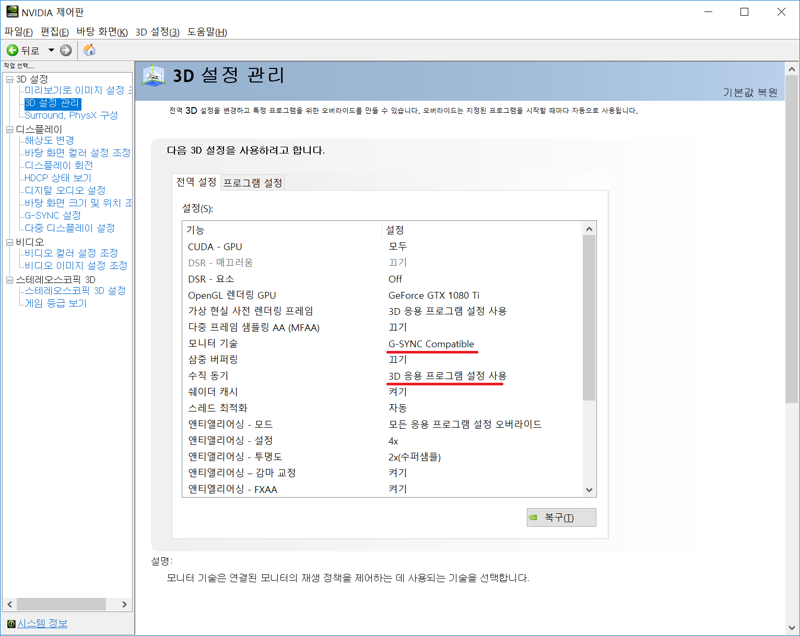
Task: Click the sidebar horizontal scroll-left arrow
Action: point(10,604)
